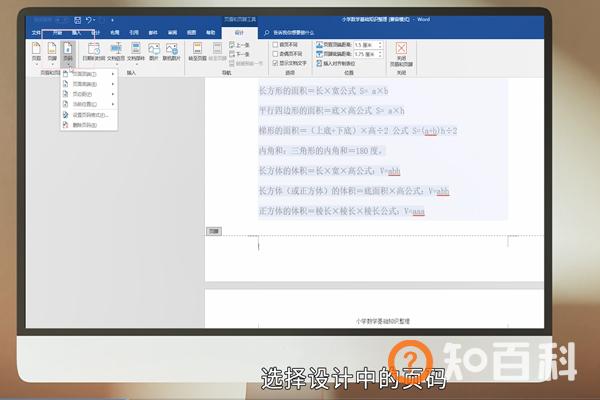600x400 pixels.
Task: Switch to the 邮件 (Mailings) tab
Action: click(x=153, y=33)
